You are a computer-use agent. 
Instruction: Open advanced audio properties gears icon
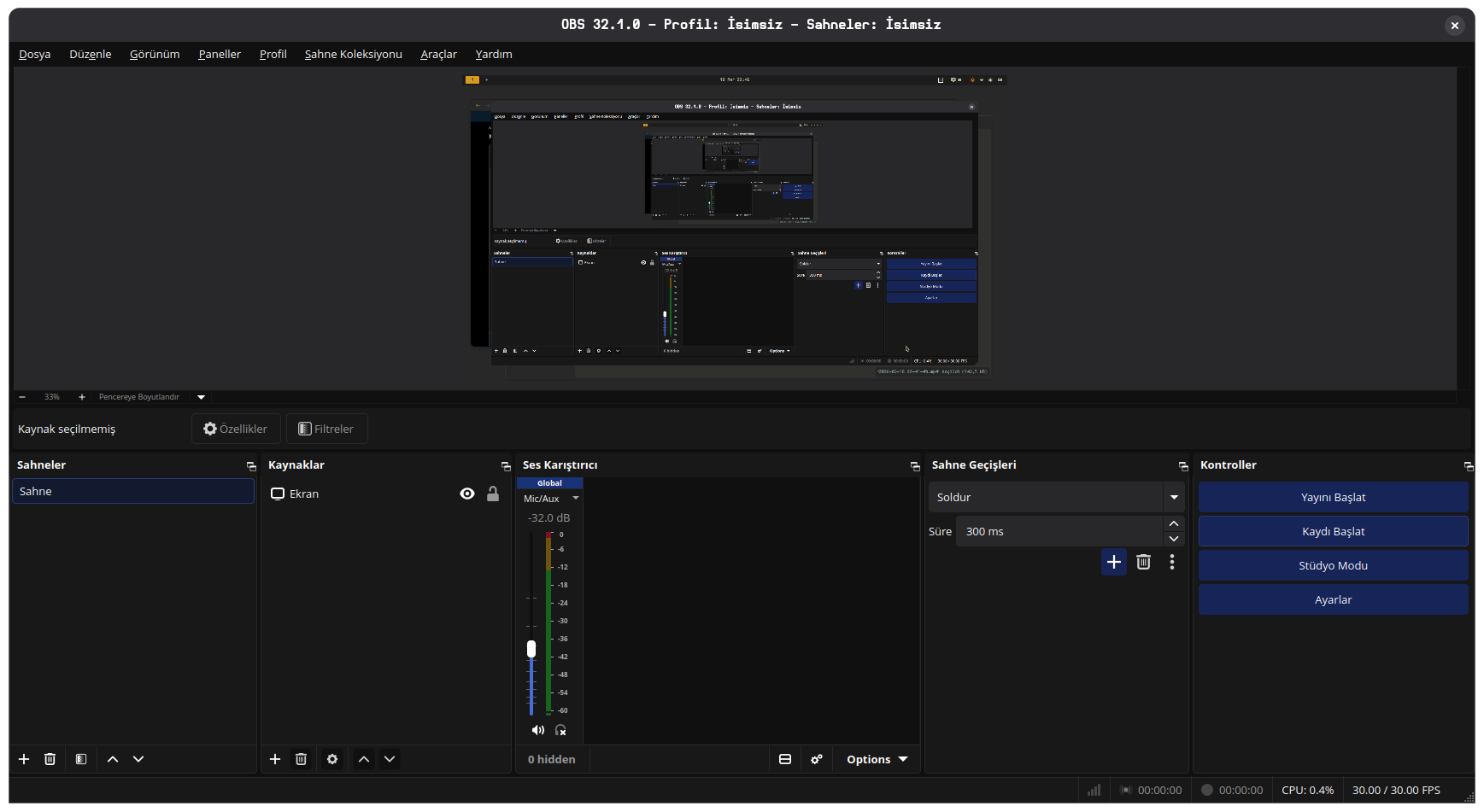click(x=817, y=759)
